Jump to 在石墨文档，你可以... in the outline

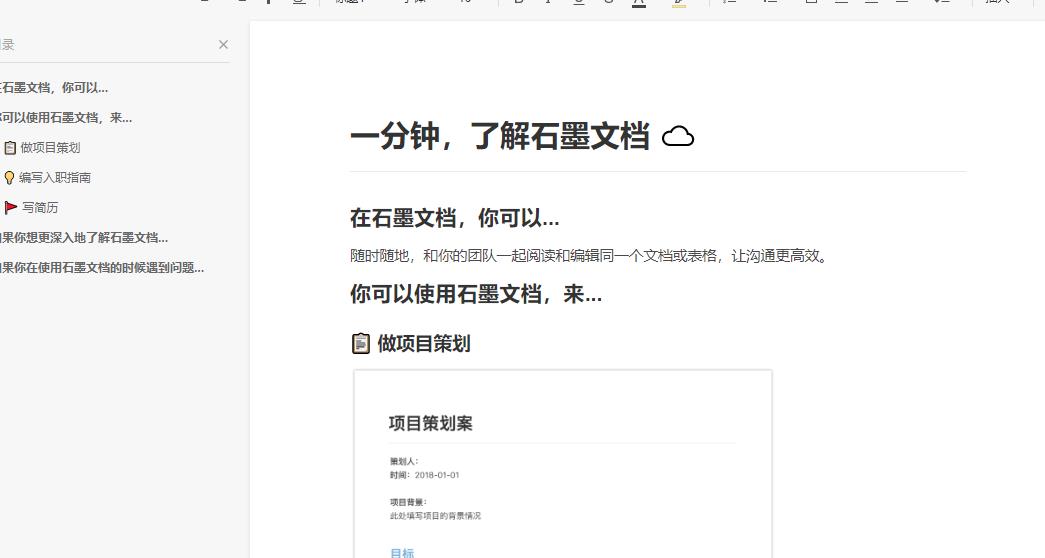point(55,88)
